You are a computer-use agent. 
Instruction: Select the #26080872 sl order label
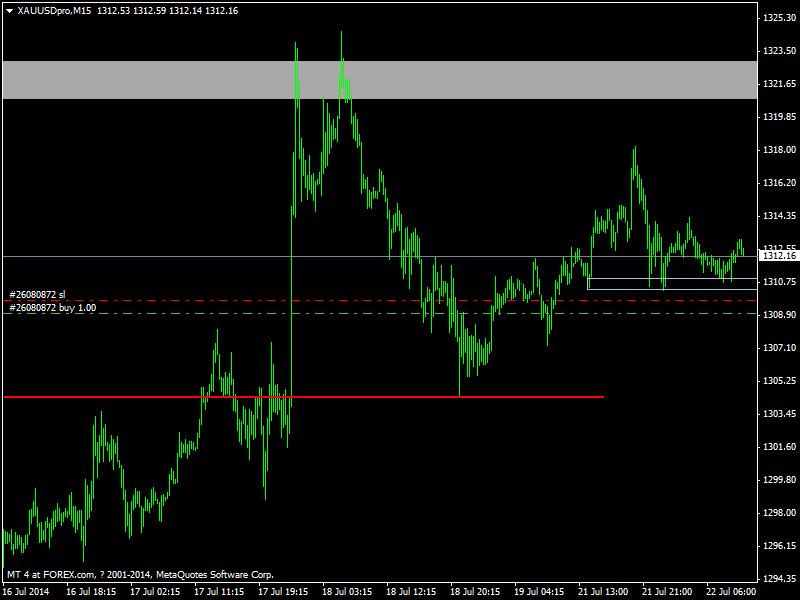click(37, 294)
